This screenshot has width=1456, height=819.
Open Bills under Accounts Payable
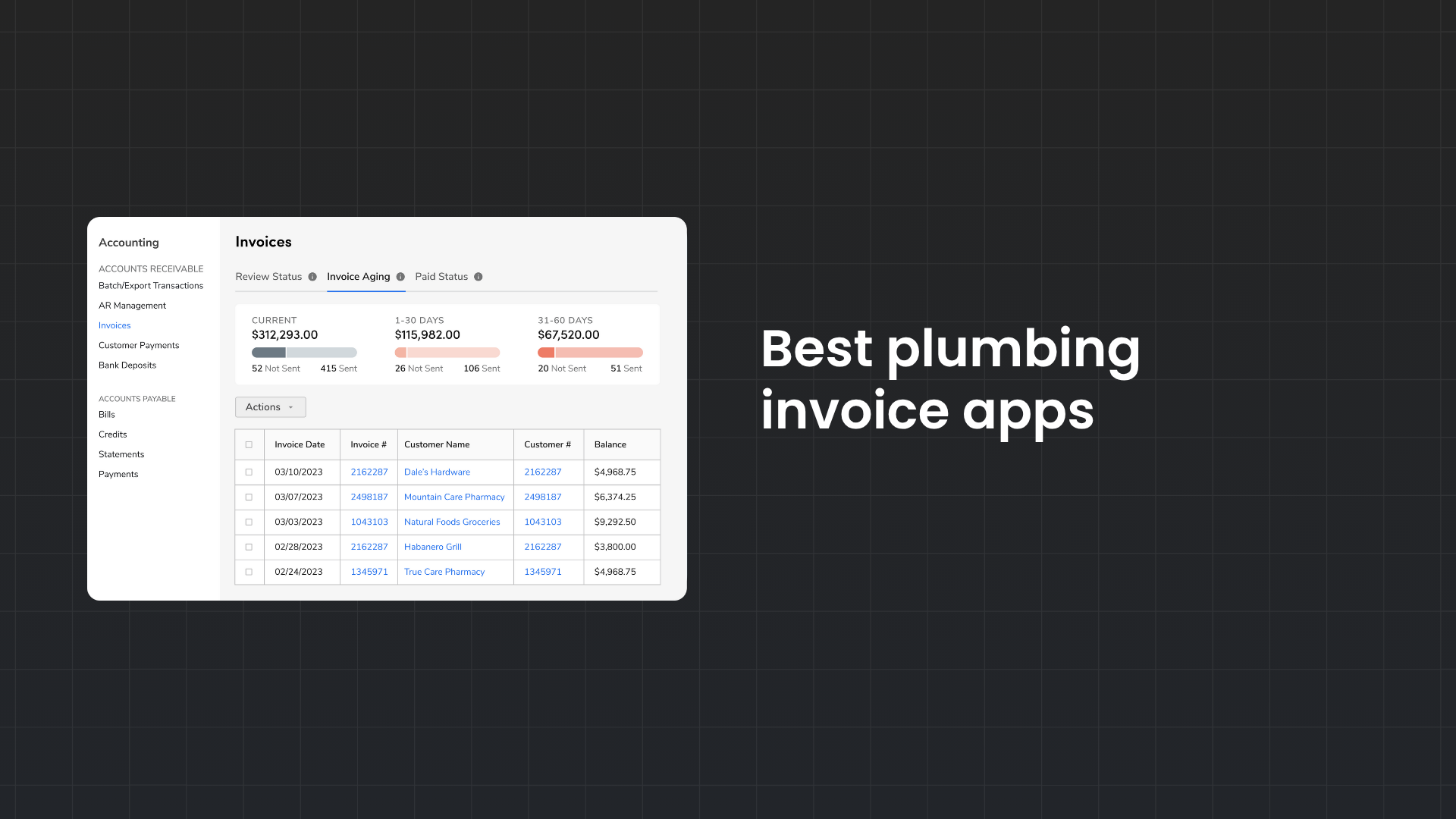(x=106, y=414)
